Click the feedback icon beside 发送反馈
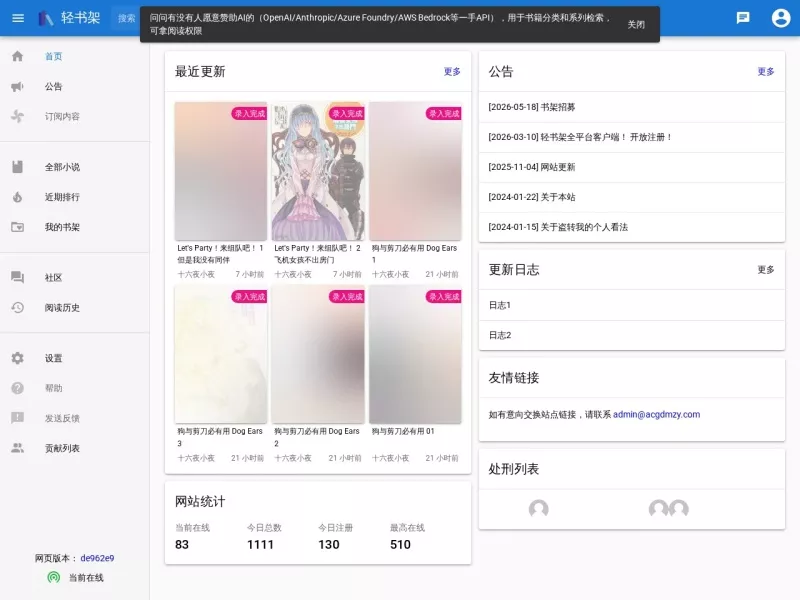This screenshot has height=600, width=800. click(17, 418)
